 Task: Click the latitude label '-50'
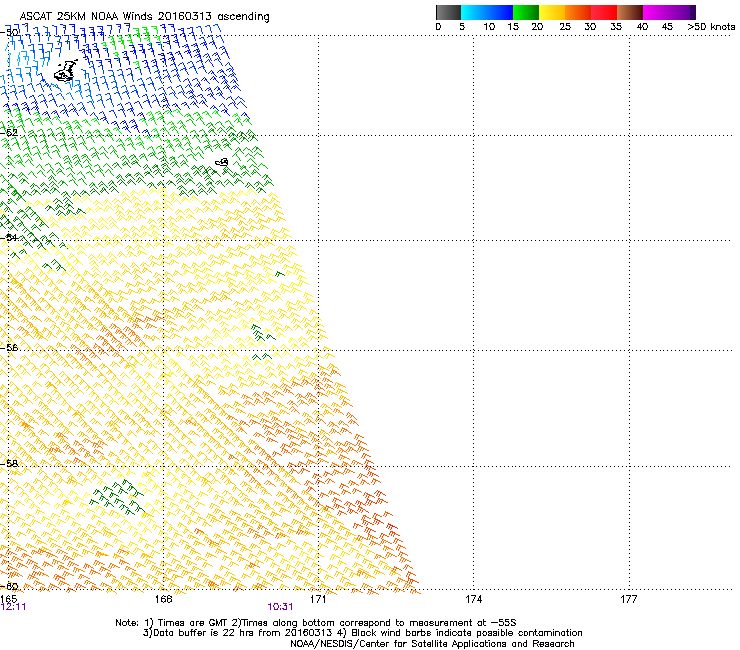[9, 33]
